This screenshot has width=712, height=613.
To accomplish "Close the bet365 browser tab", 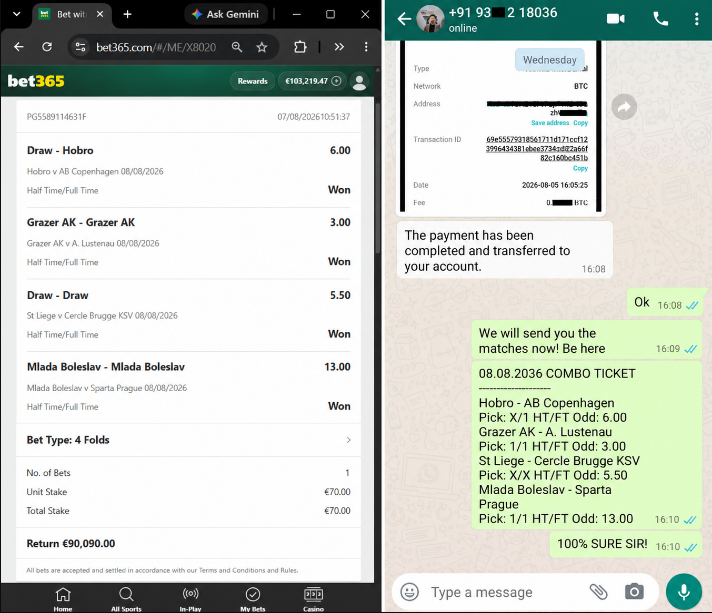I will point(100,14).
